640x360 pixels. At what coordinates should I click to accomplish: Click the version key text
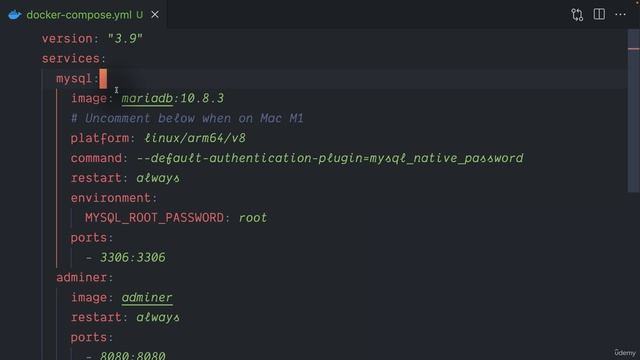(x=67, y=39)
